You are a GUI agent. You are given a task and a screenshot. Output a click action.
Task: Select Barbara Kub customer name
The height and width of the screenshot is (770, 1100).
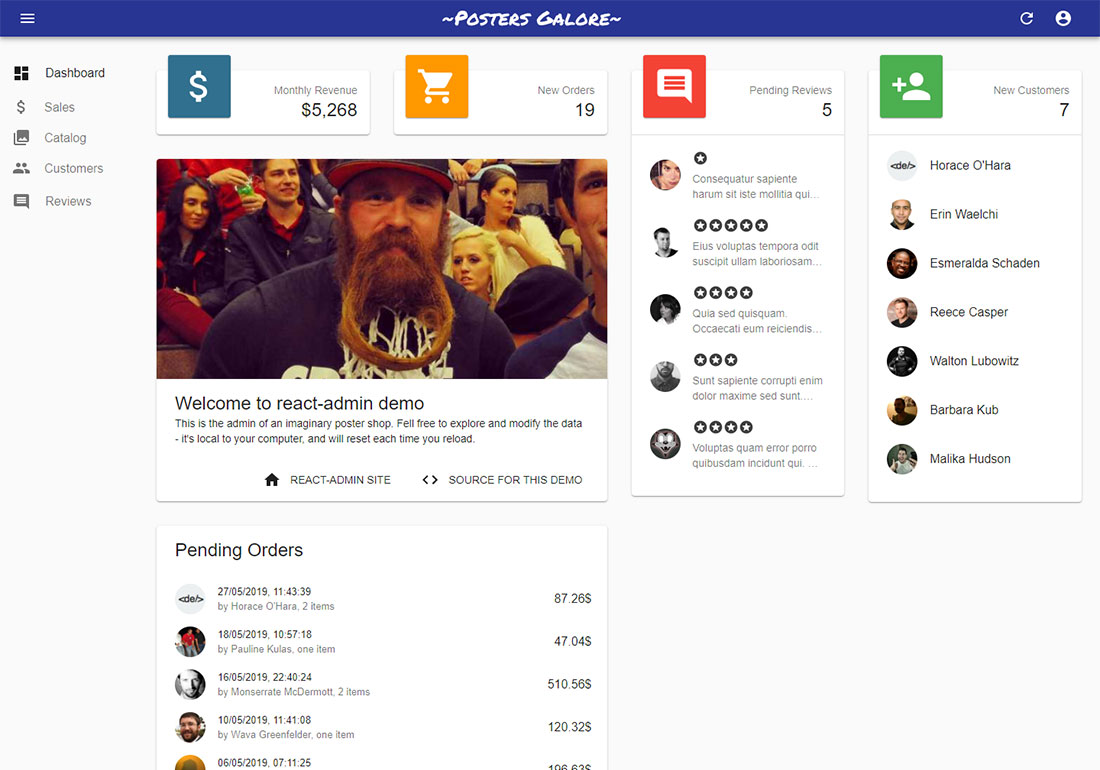964,410
